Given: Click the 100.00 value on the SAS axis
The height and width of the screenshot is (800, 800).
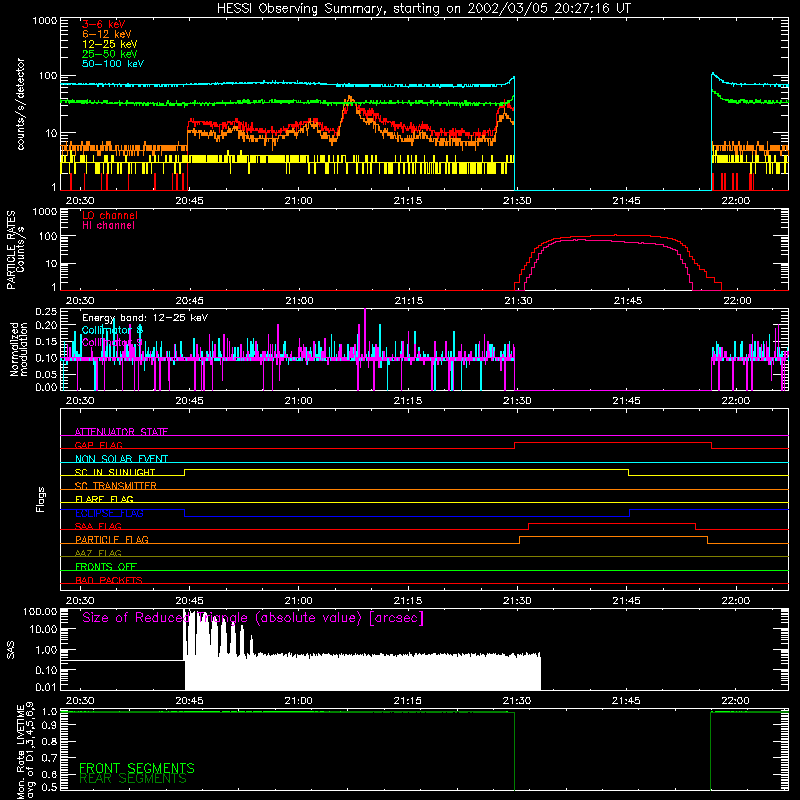Looking at the screenshot, I should point(40,611).
